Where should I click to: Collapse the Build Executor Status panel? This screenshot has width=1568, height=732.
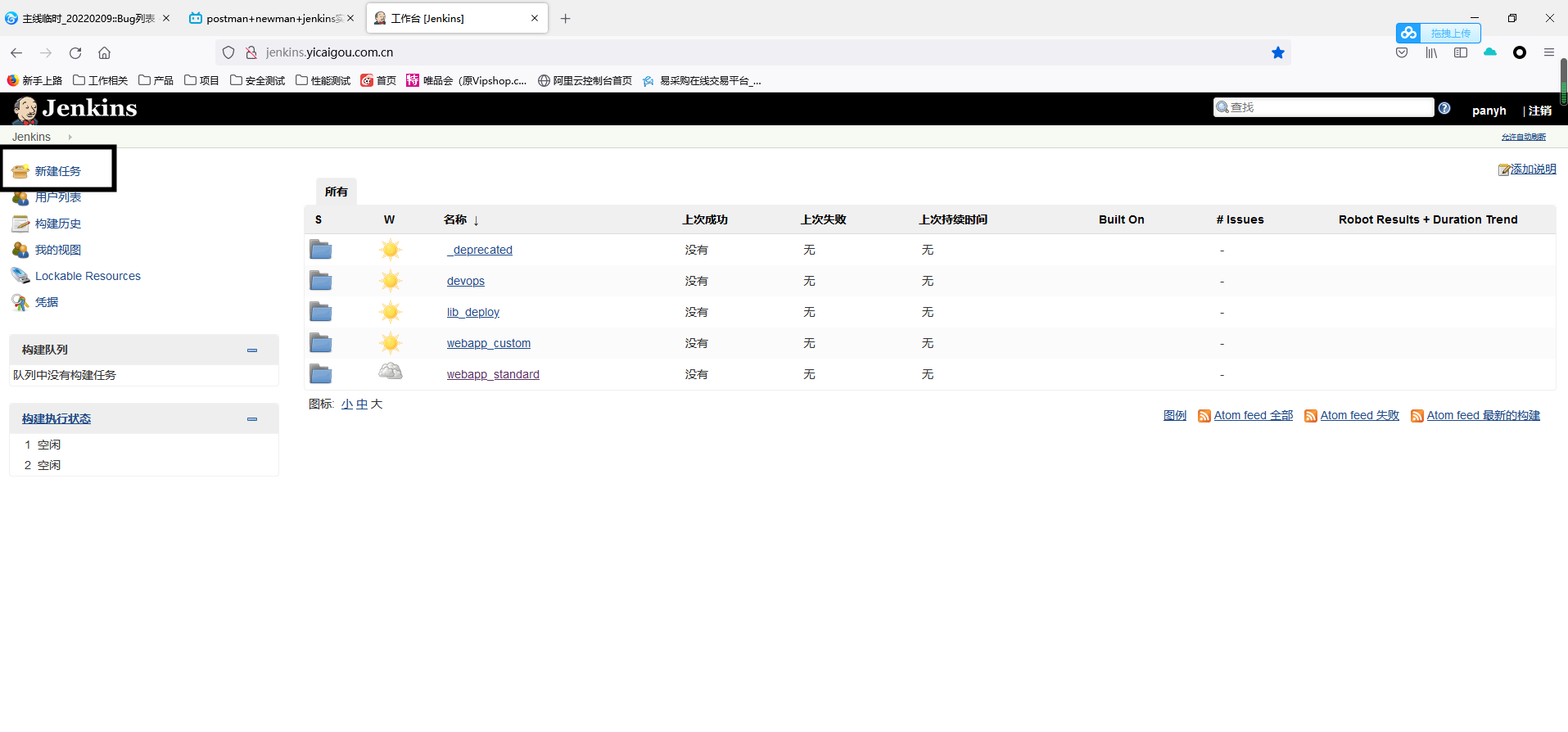pyautogui.click(x=252, y=418)
